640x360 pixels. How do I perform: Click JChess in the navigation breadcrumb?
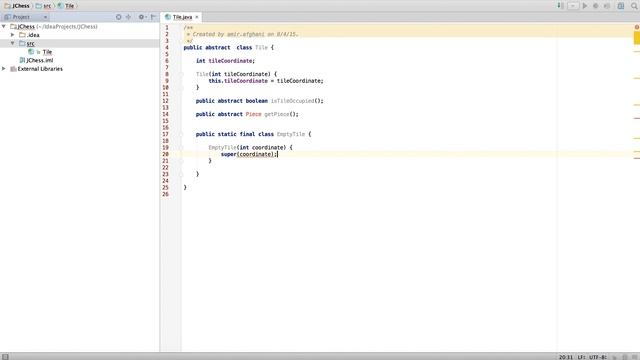click(17, 6)
